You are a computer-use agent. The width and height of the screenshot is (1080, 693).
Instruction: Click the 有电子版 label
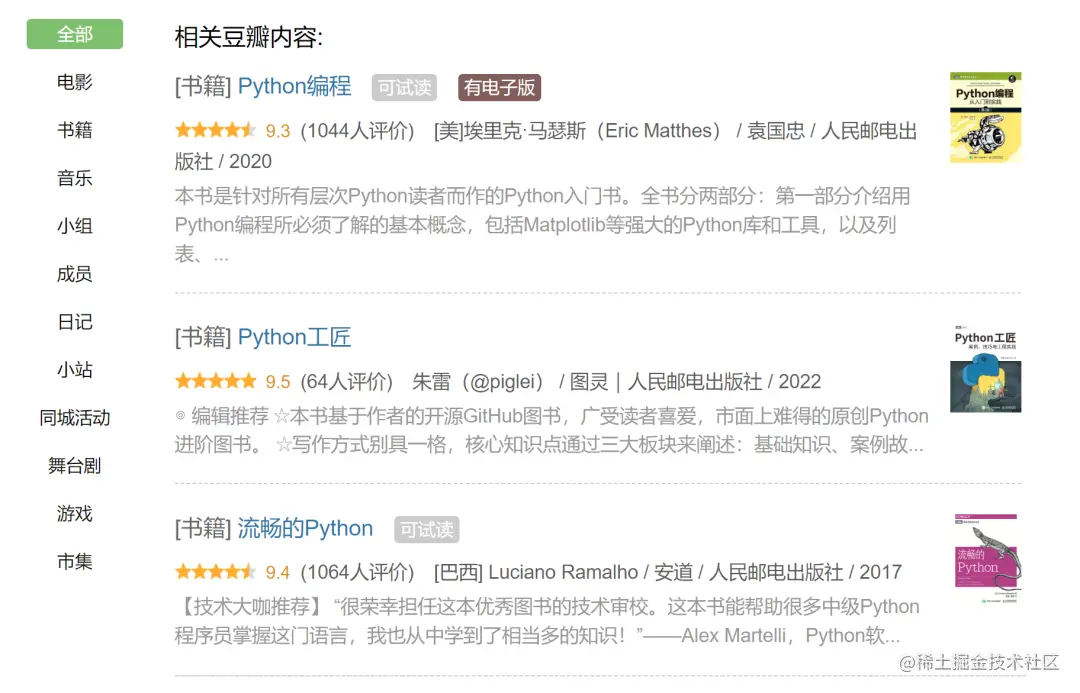(498, 88)
